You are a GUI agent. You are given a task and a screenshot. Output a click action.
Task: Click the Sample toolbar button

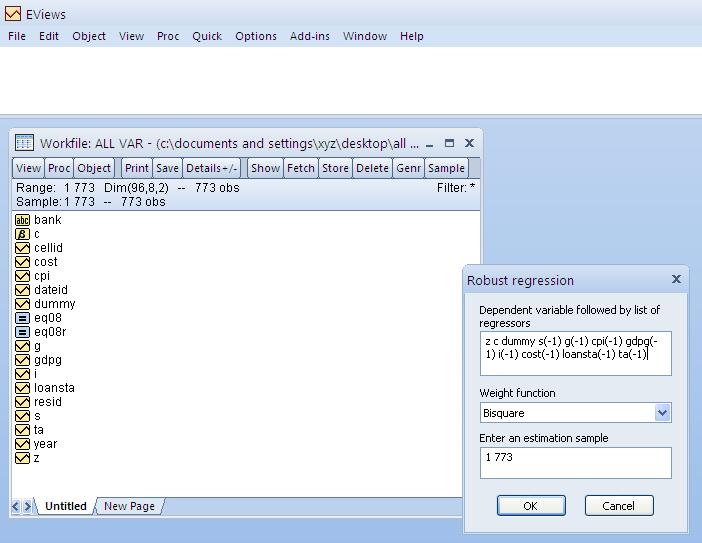click(446, 168)
